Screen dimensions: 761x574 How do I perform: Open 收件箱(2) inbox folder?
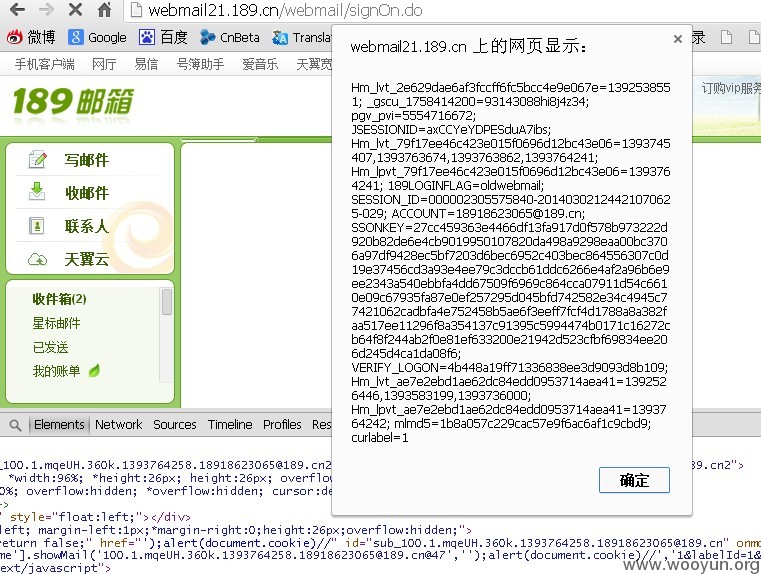59,299
